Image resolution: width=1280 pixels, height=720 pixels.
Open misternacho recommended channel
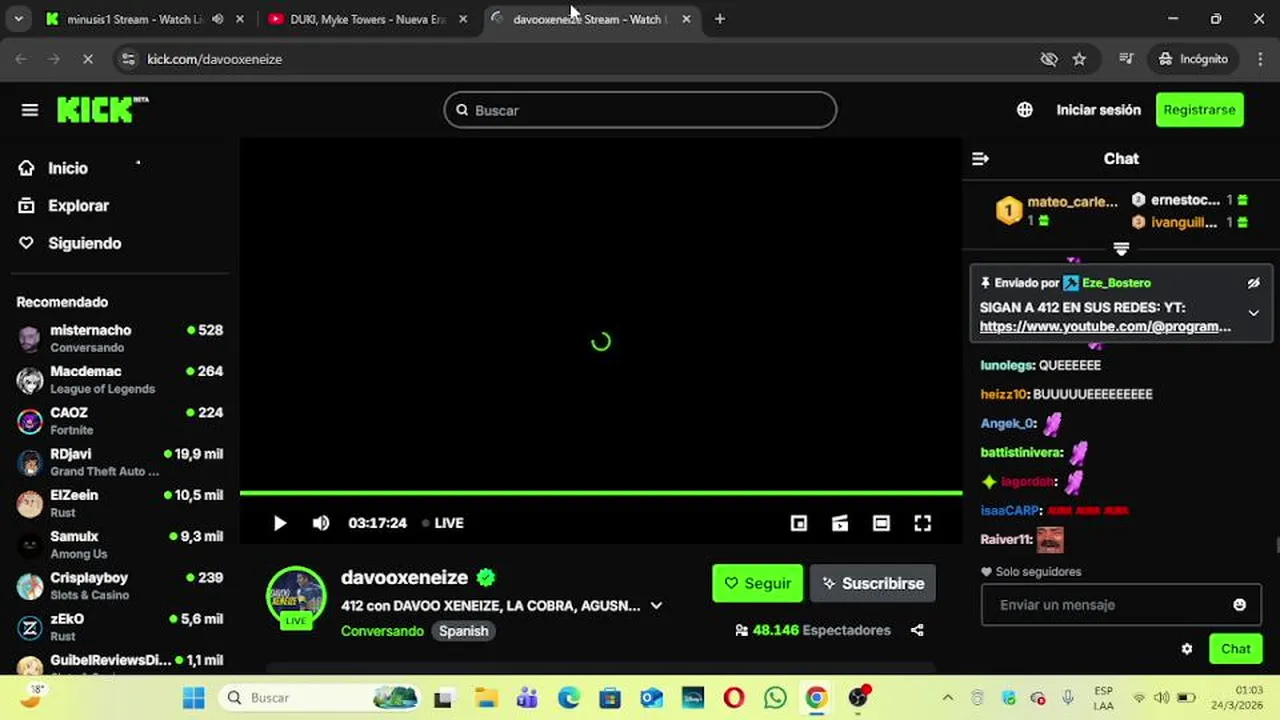120,338
